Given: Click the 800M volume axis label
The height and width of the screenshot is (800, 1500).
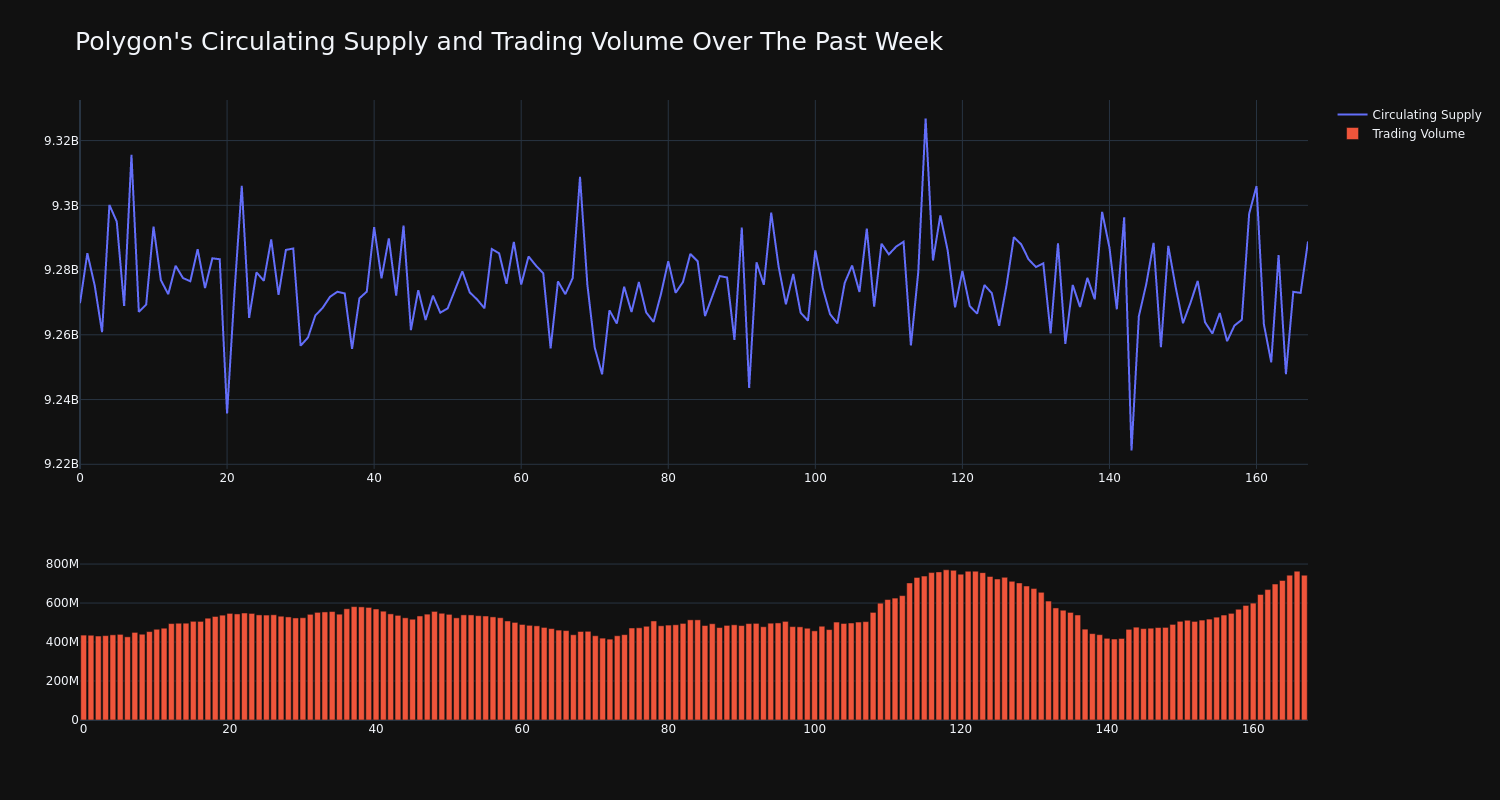Looking at the screenshot, I should (62, 564).
